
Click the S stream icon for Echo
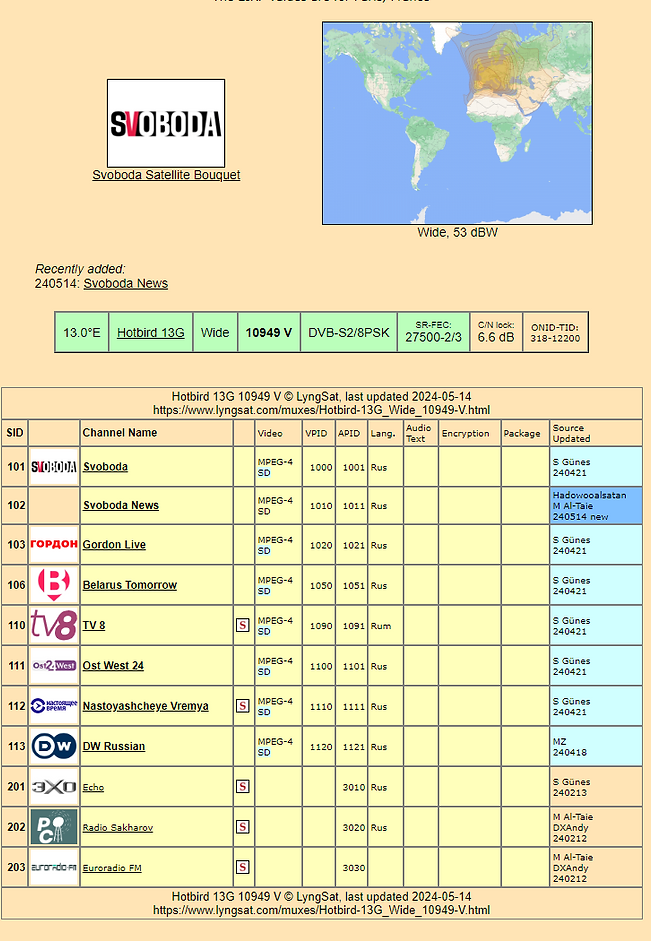coord(242,786)
